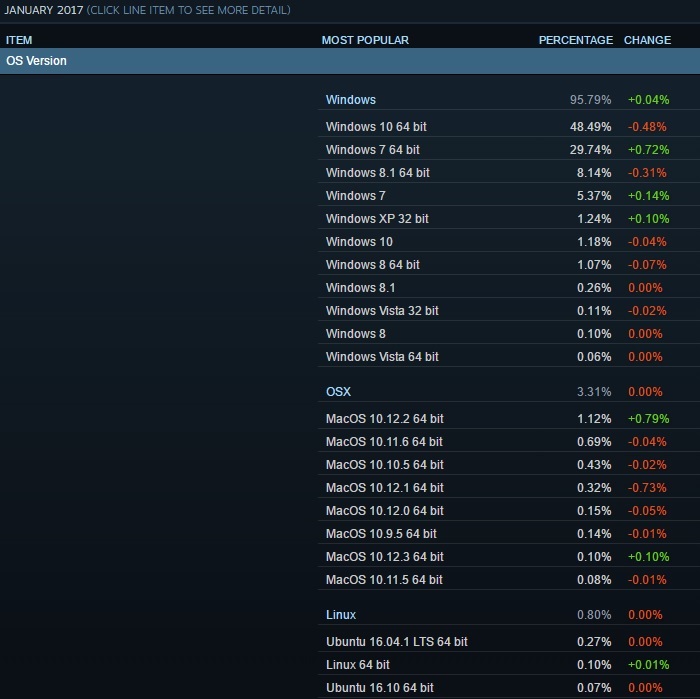The image size is (700, 699).
Task: Select the Ubuntu 16.04.1 LTS 64 bit row
Action: coord(508,642)
